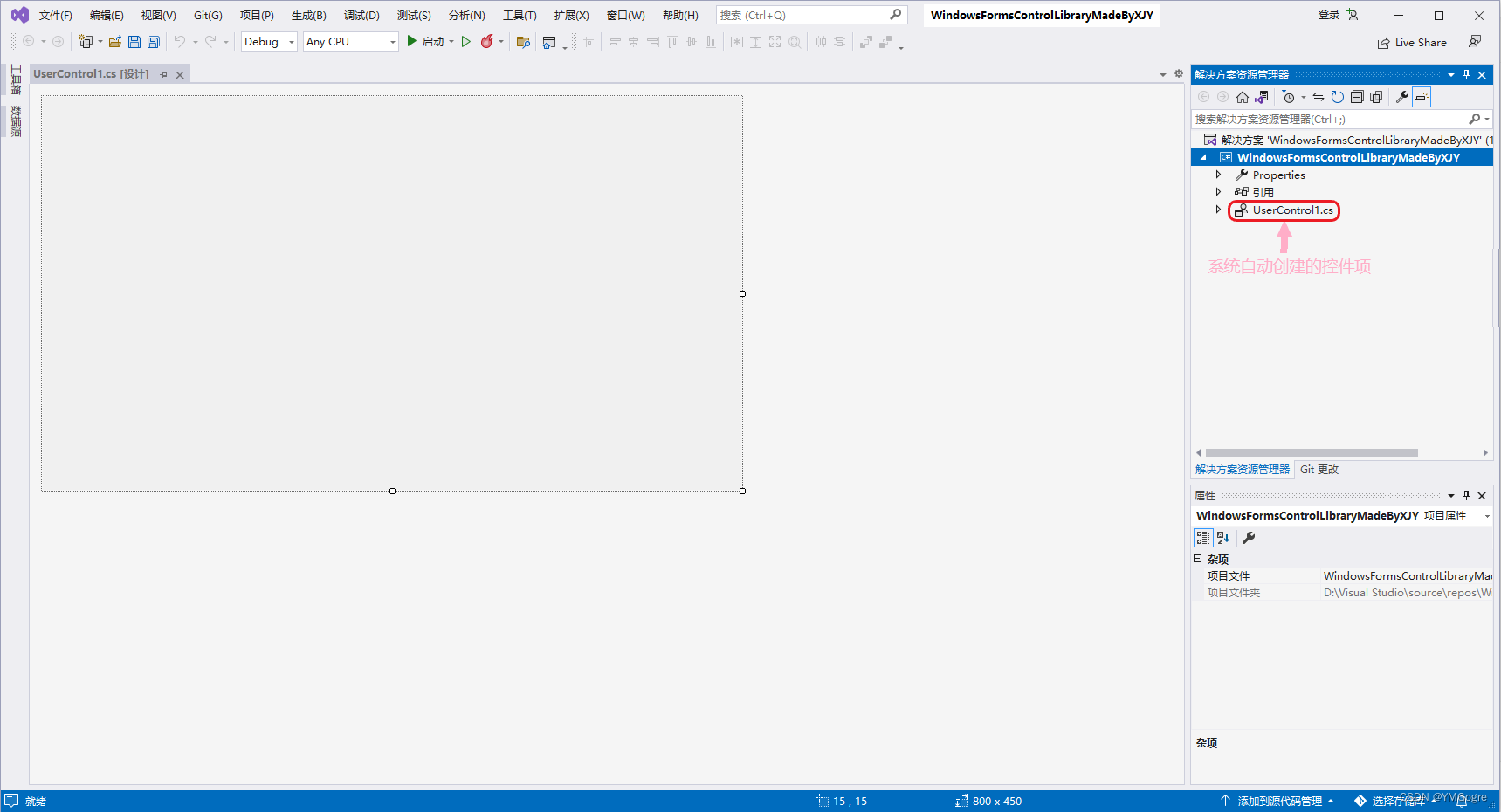
Task: Collapse the 杂项 category in Properties
Action: [x=1198, y=559]
